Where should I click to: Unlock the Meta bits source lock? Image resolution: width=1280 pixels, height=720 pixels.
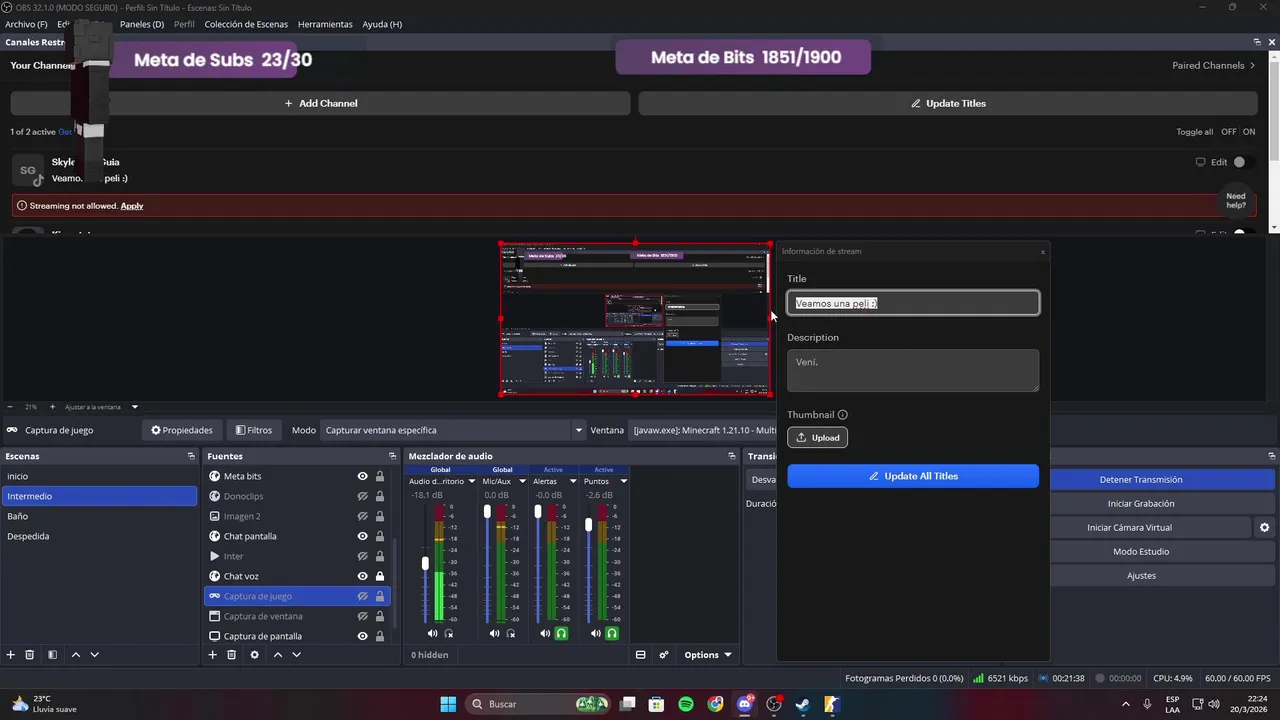380,476
